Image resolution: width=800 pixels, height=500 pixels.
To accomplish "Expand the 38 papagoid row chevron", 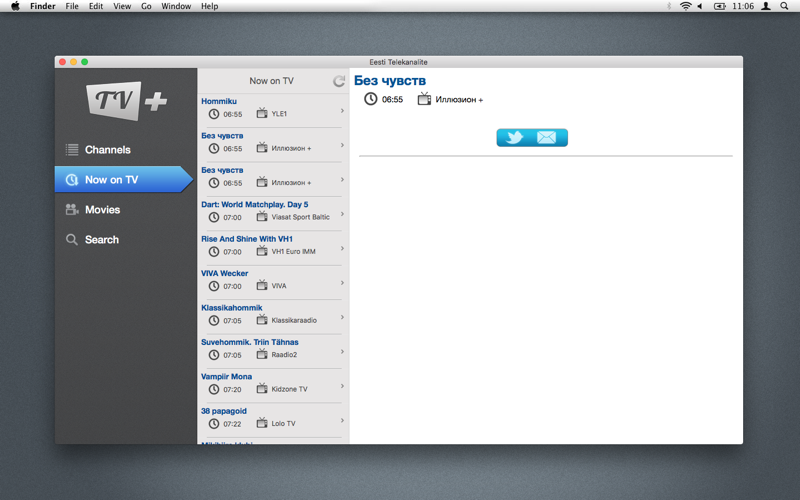I will pos(342,420).
